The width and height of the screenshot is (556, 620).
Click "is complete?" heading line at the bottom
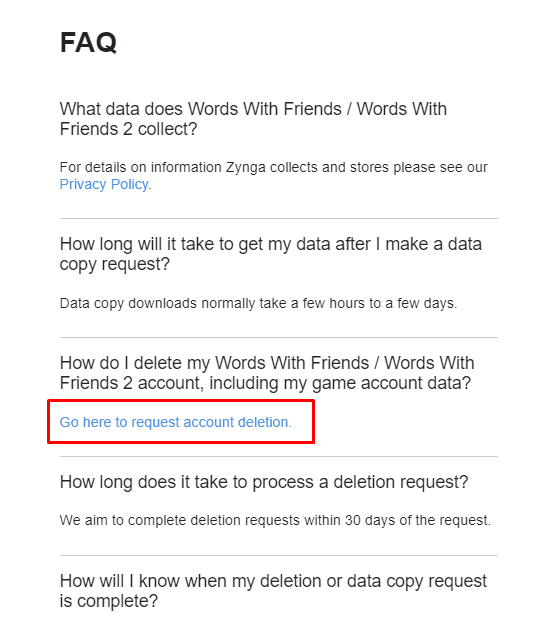click(x=109, y=601)
